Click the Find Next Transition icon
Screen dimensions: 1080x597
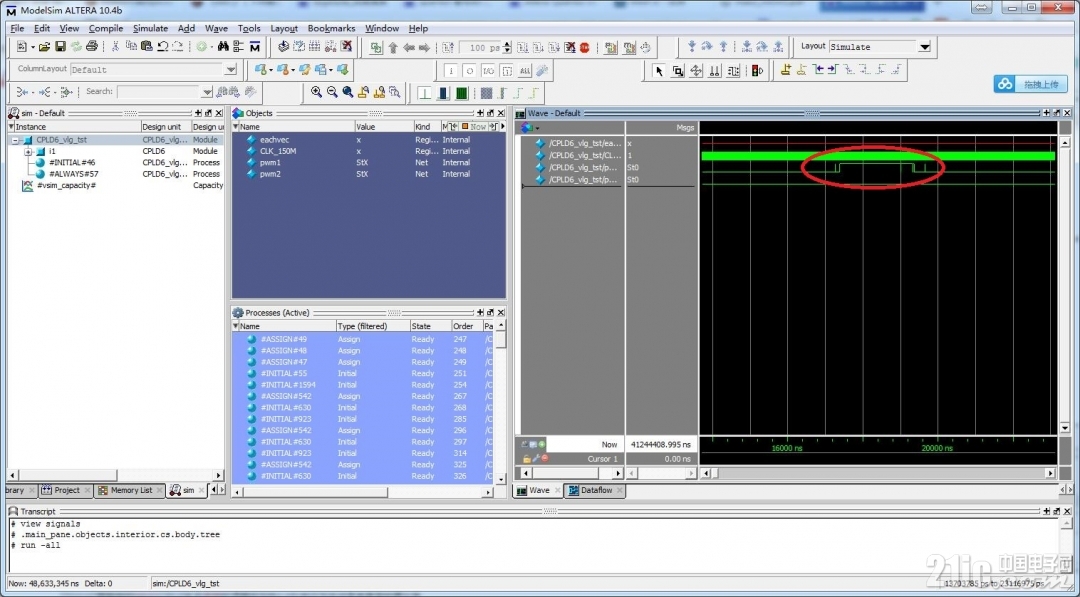point(833,70)
